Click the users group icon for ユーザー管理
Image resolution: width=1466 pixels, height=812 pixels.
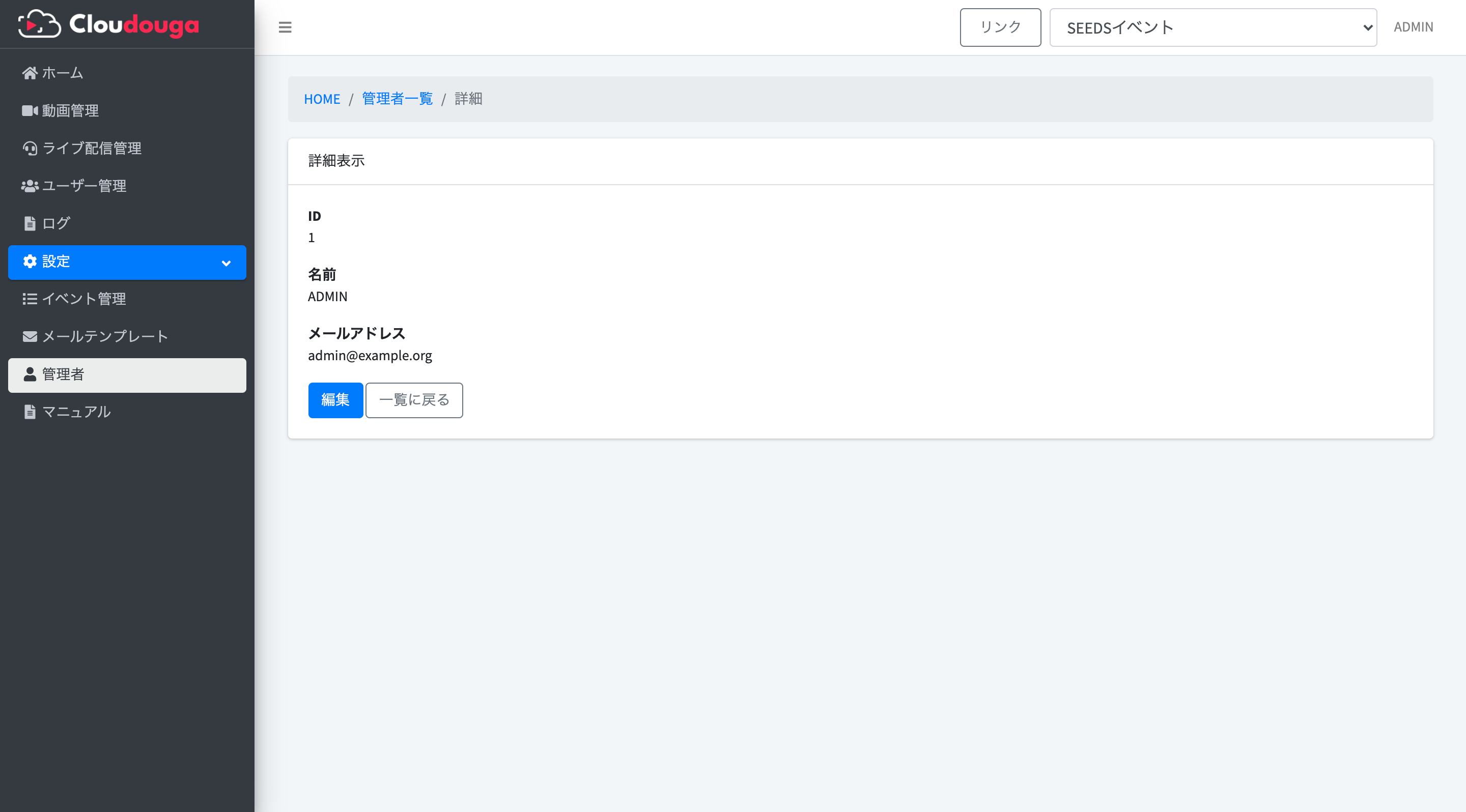coord(30,186)
